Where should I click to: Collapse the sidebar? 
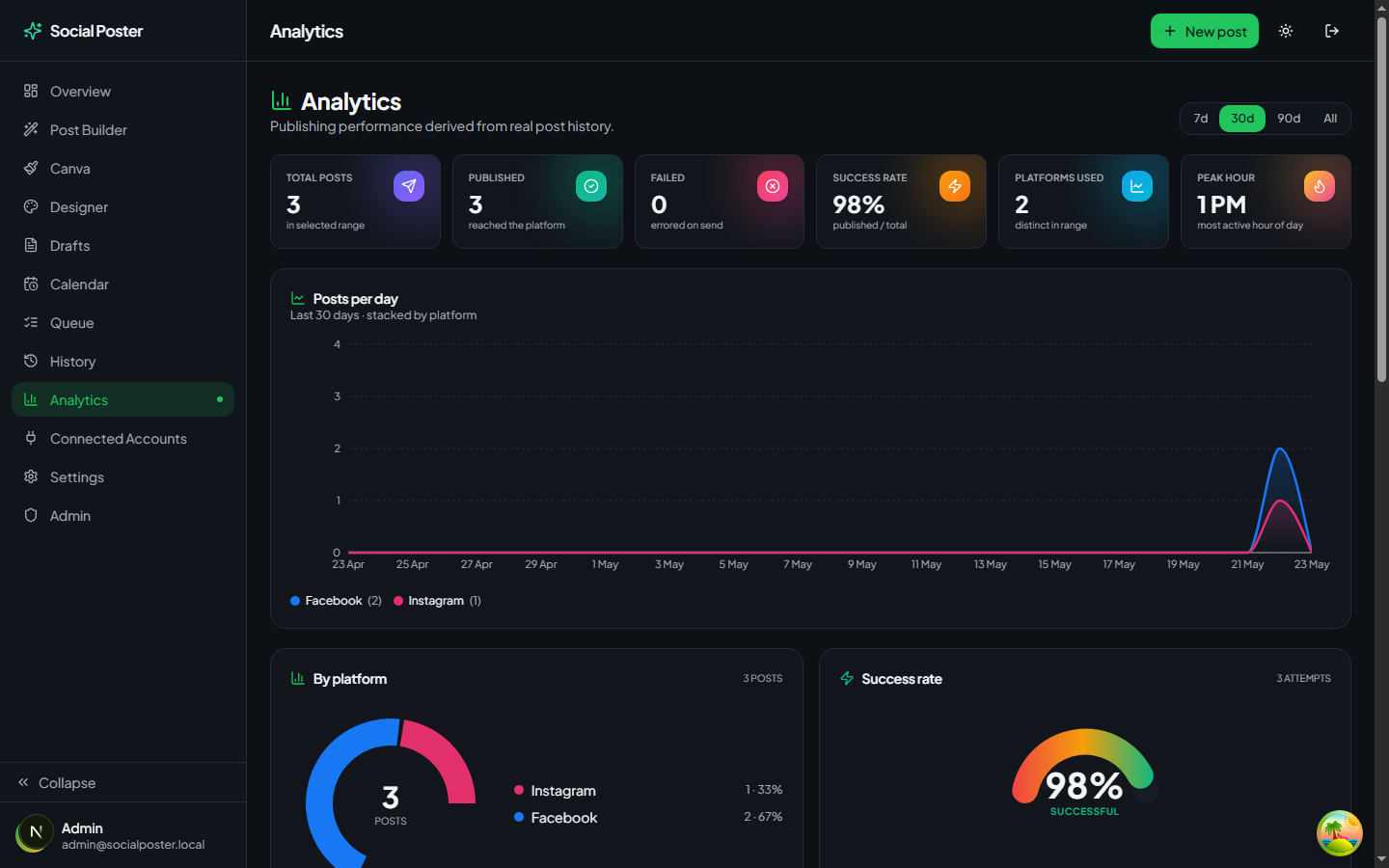point(123,782)
